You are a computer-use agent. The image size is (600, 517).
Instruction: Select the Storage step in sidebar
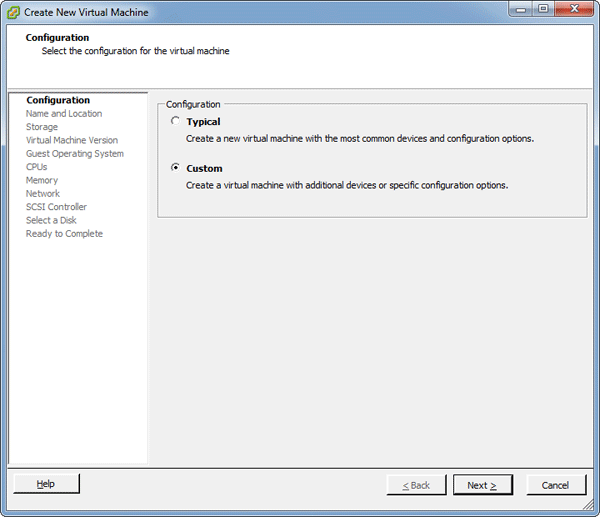42,127
